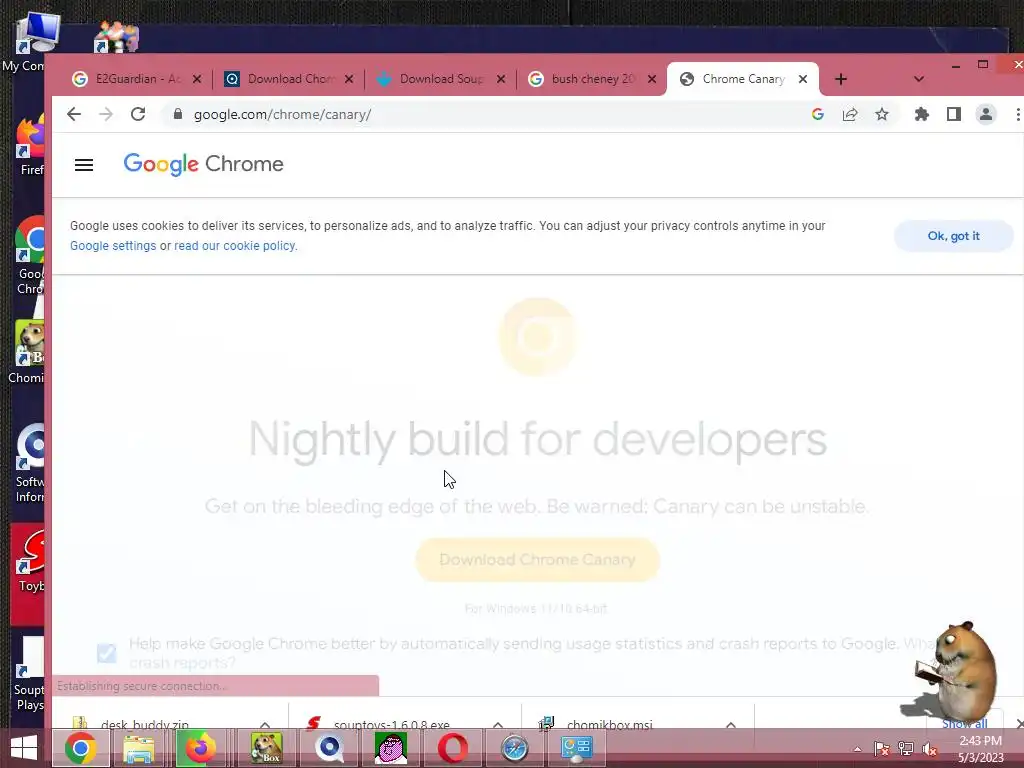Open the chomikbox.msi download

[609, 724]
